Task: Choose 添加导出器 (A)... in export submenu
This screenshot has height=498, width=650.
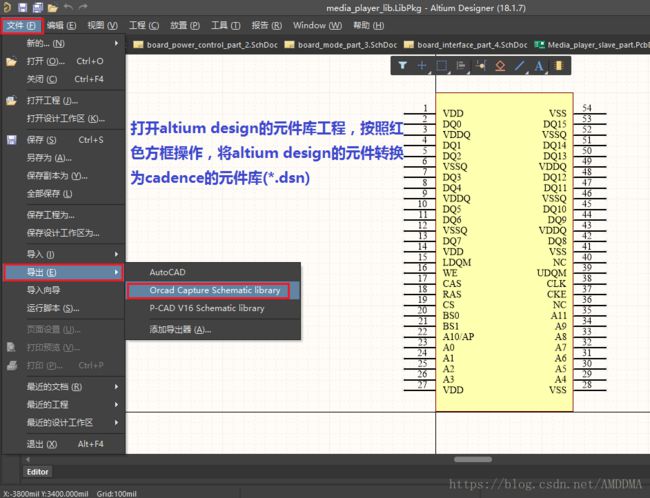Action: (x=213, y=330)
